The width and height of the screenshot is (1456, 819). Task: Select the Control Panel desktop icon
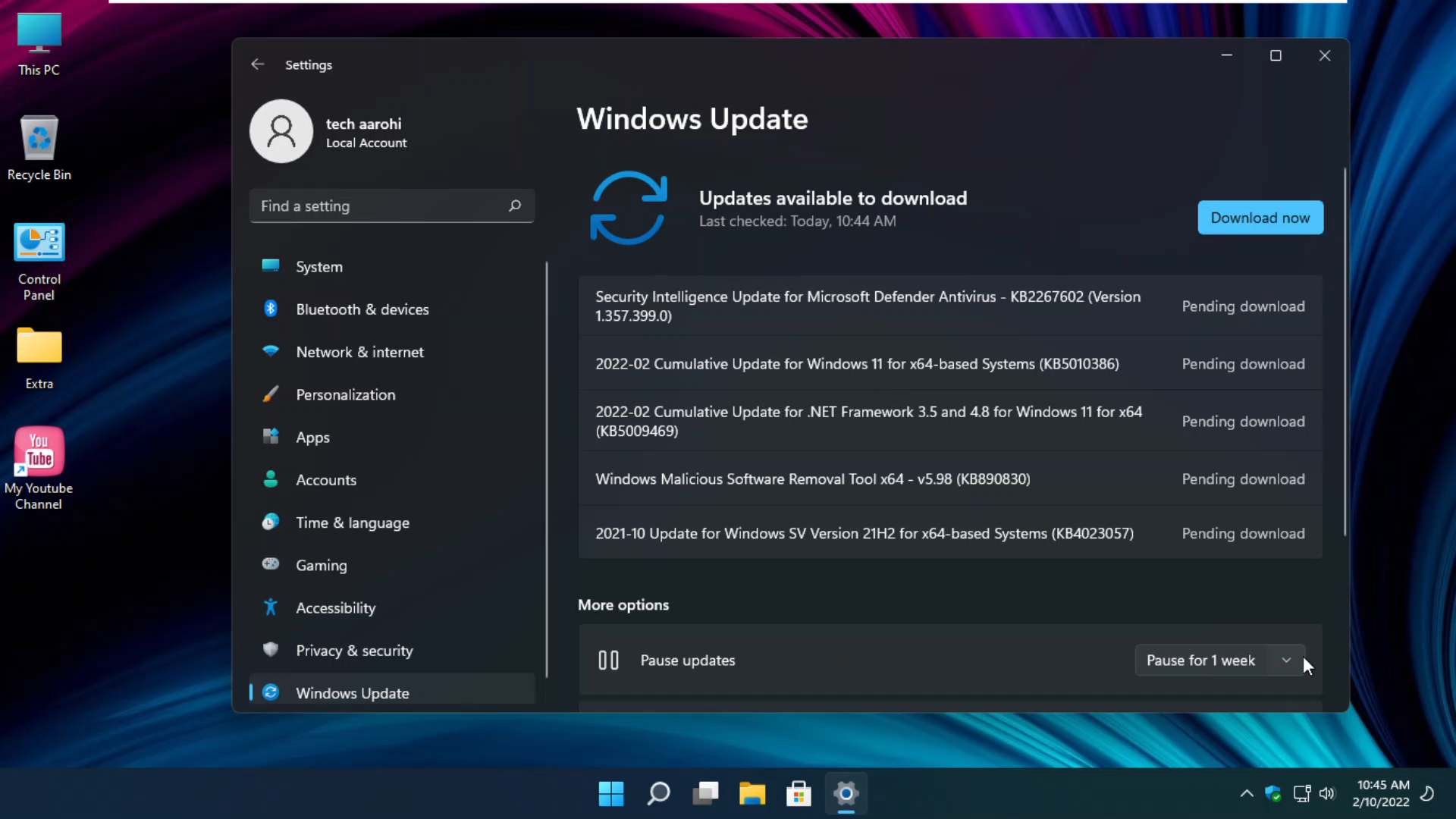(x=39, y=262)
